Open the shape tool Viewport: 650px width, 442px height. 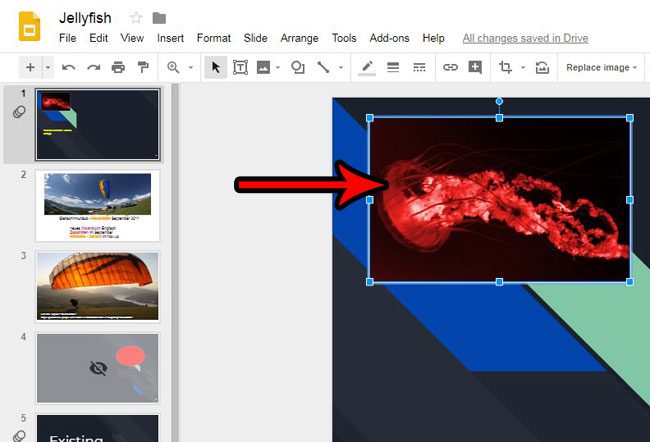point(298,67)
